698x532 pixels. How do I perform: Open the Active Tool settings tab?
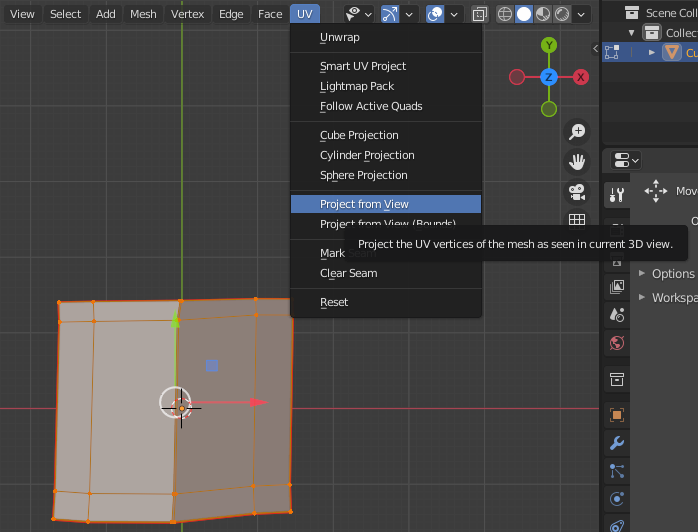(617, 194)
